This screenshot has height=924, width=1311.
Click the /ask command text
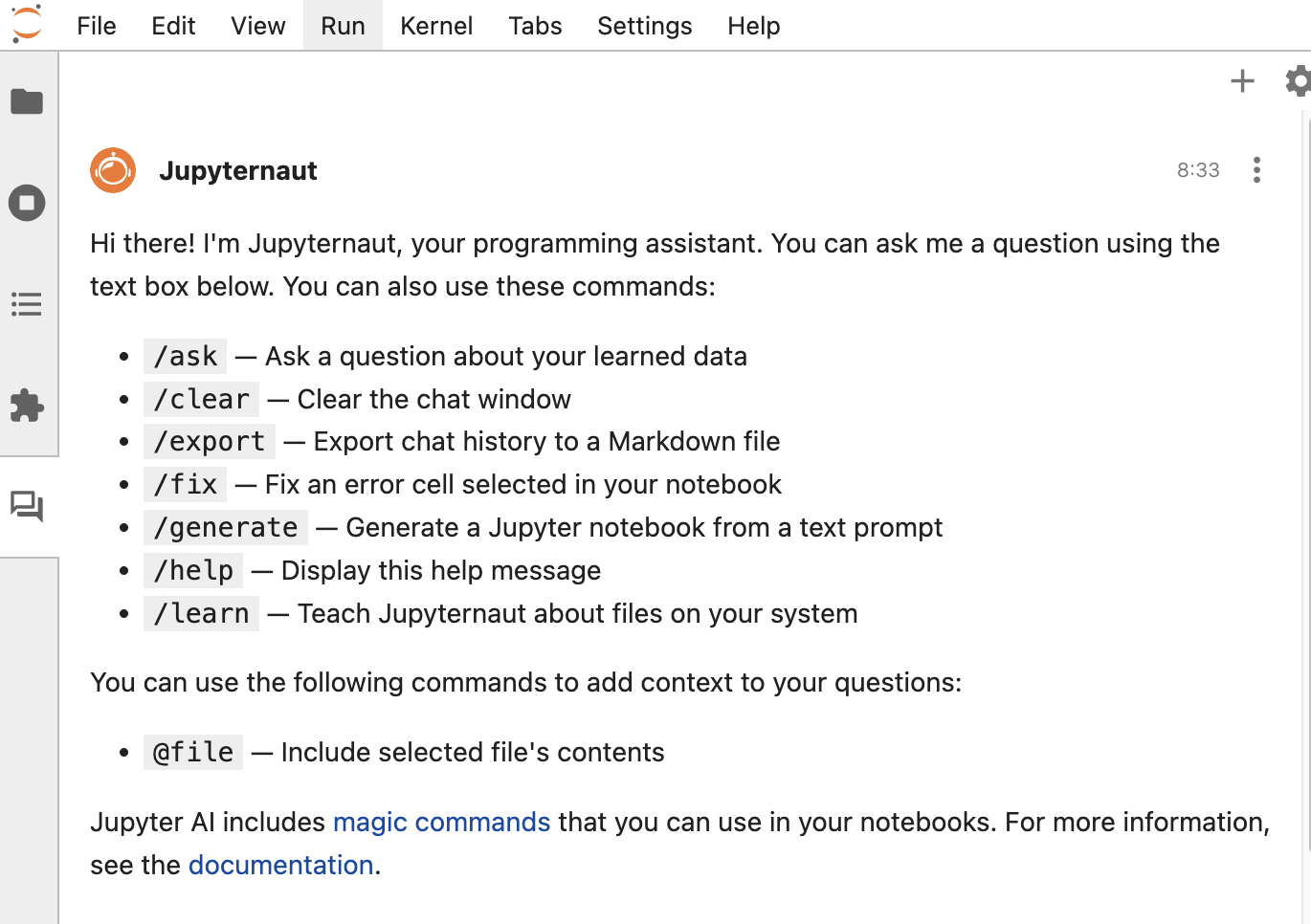186,356
